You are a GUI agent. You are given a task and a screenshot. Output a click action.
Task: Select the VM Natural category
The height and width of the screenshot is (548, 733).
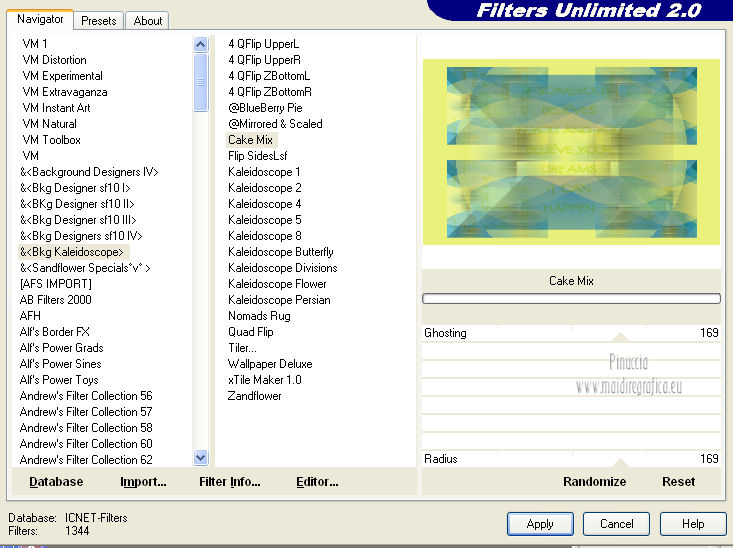click(x=50, y=124)
